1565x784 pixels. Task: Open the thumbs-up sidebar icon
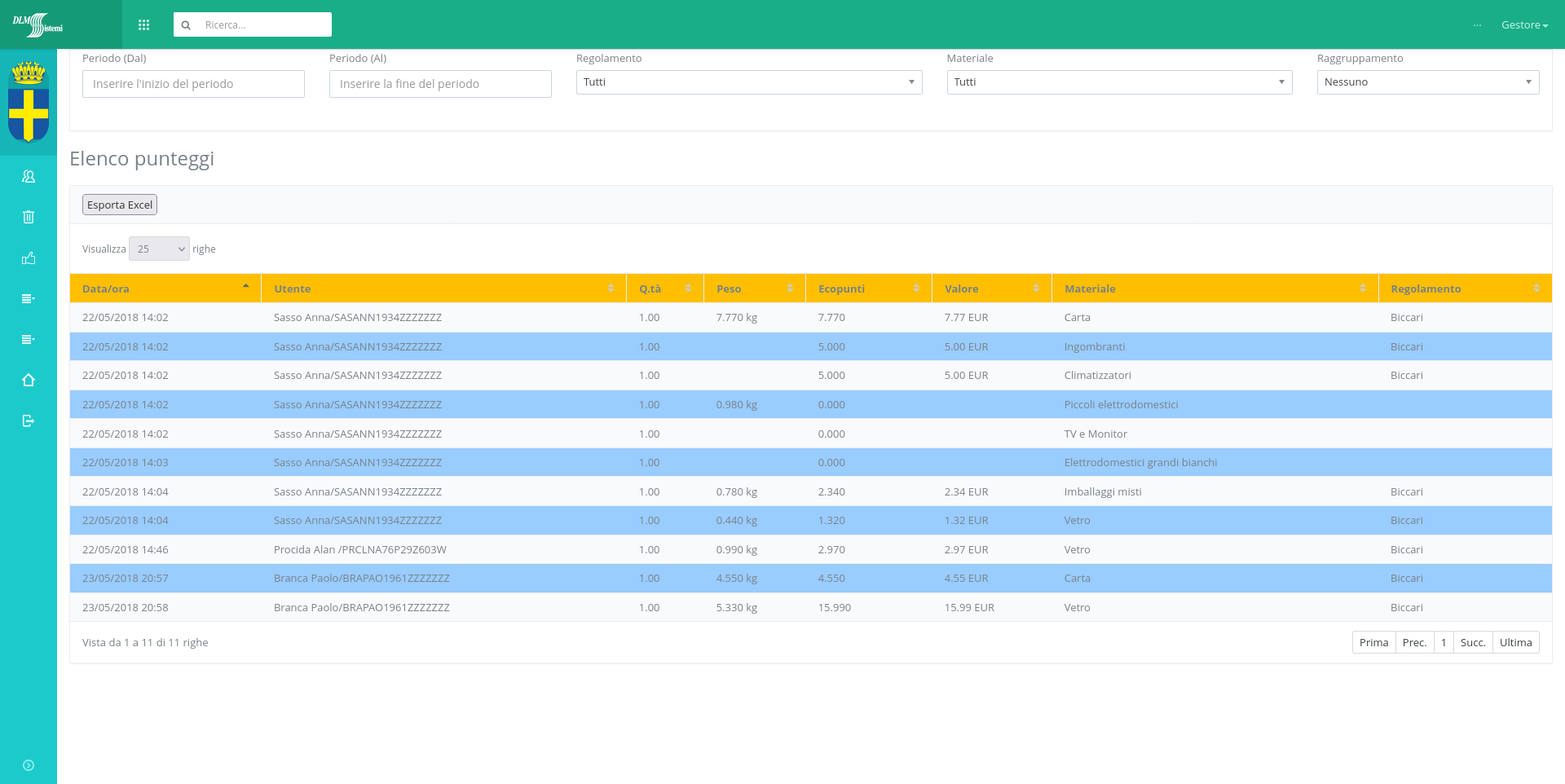pos(29,258)
